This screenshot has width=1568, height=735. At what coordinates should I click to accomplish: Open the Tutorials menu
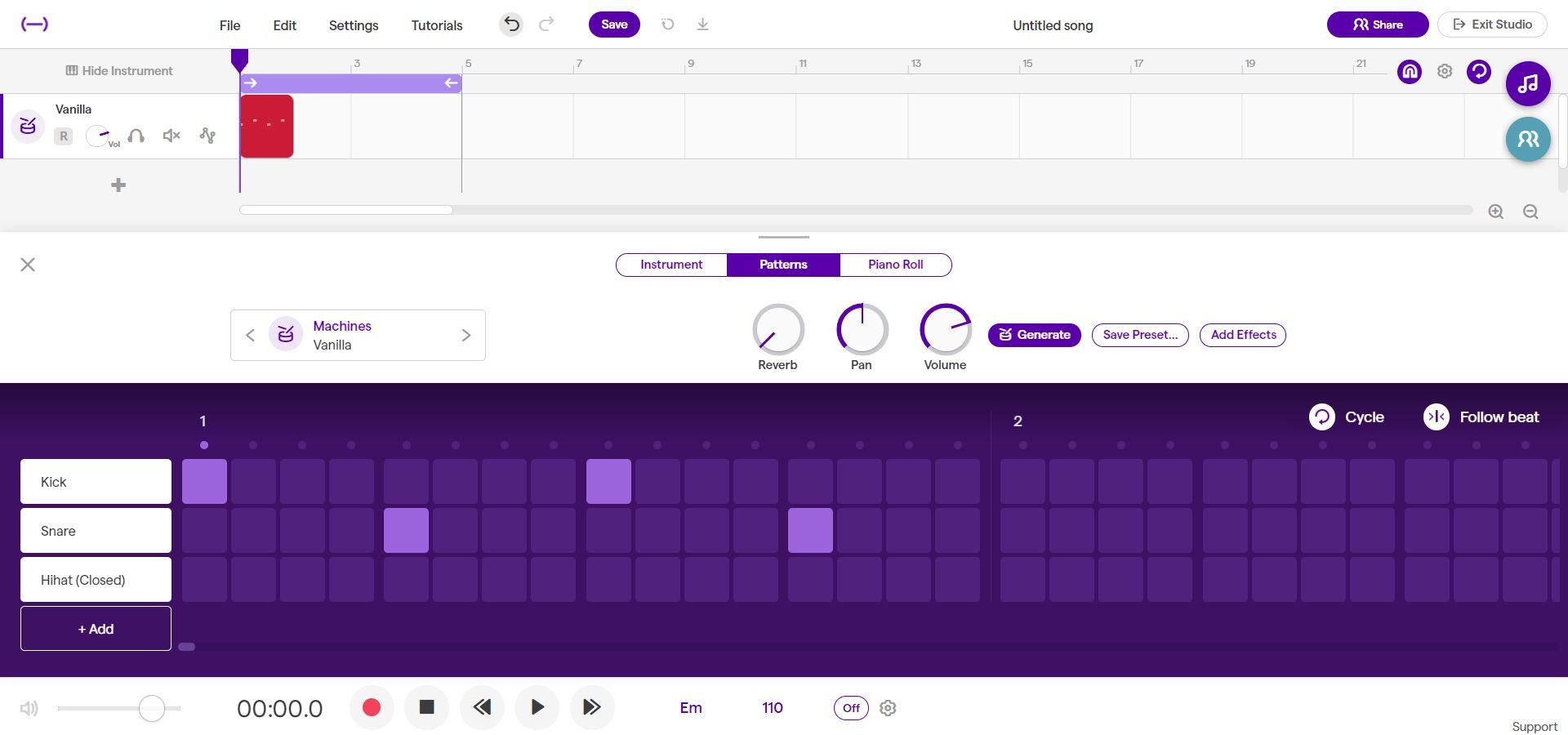(x=436, y=25)
